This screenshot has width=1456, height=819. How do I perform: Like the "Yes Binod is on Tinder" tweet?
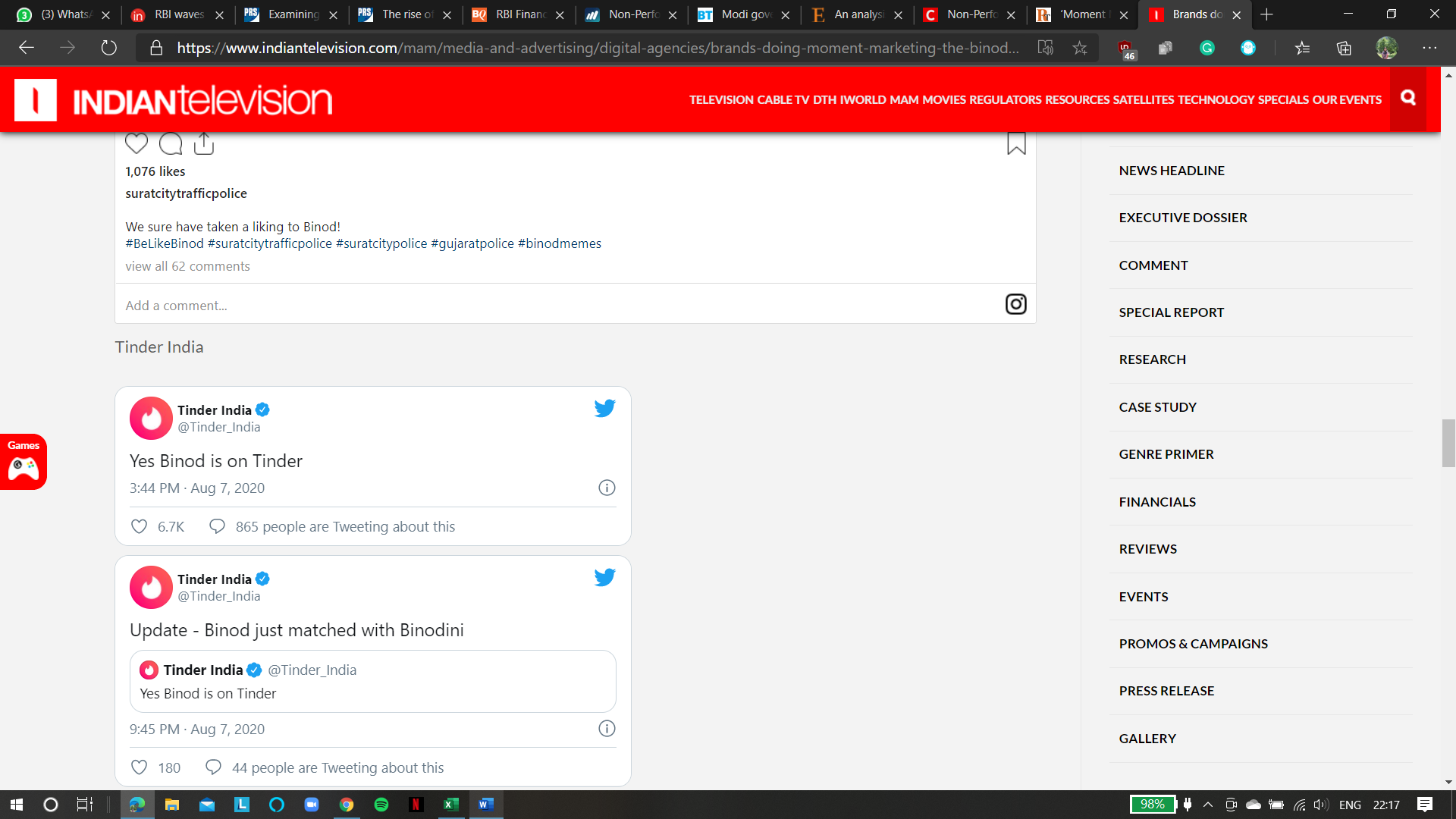tap(140, 526)
